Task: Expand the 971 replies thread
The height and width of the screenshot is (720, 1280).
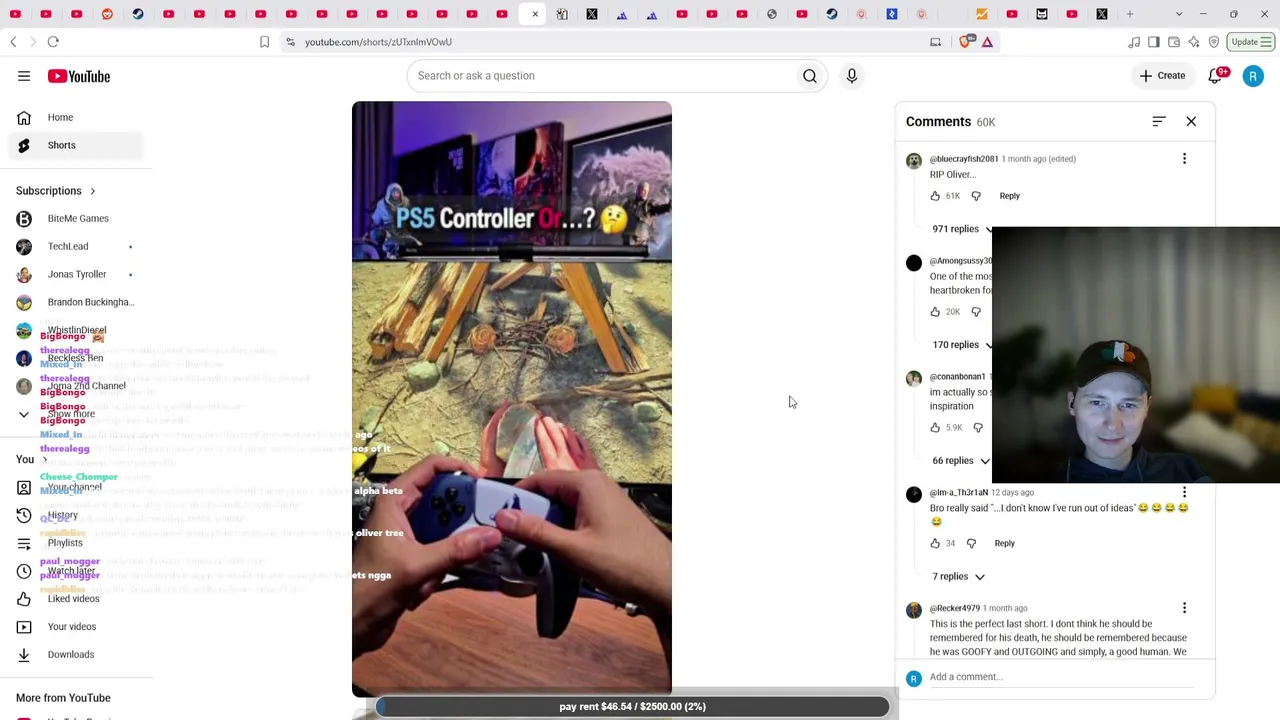Action: point(960,229)
